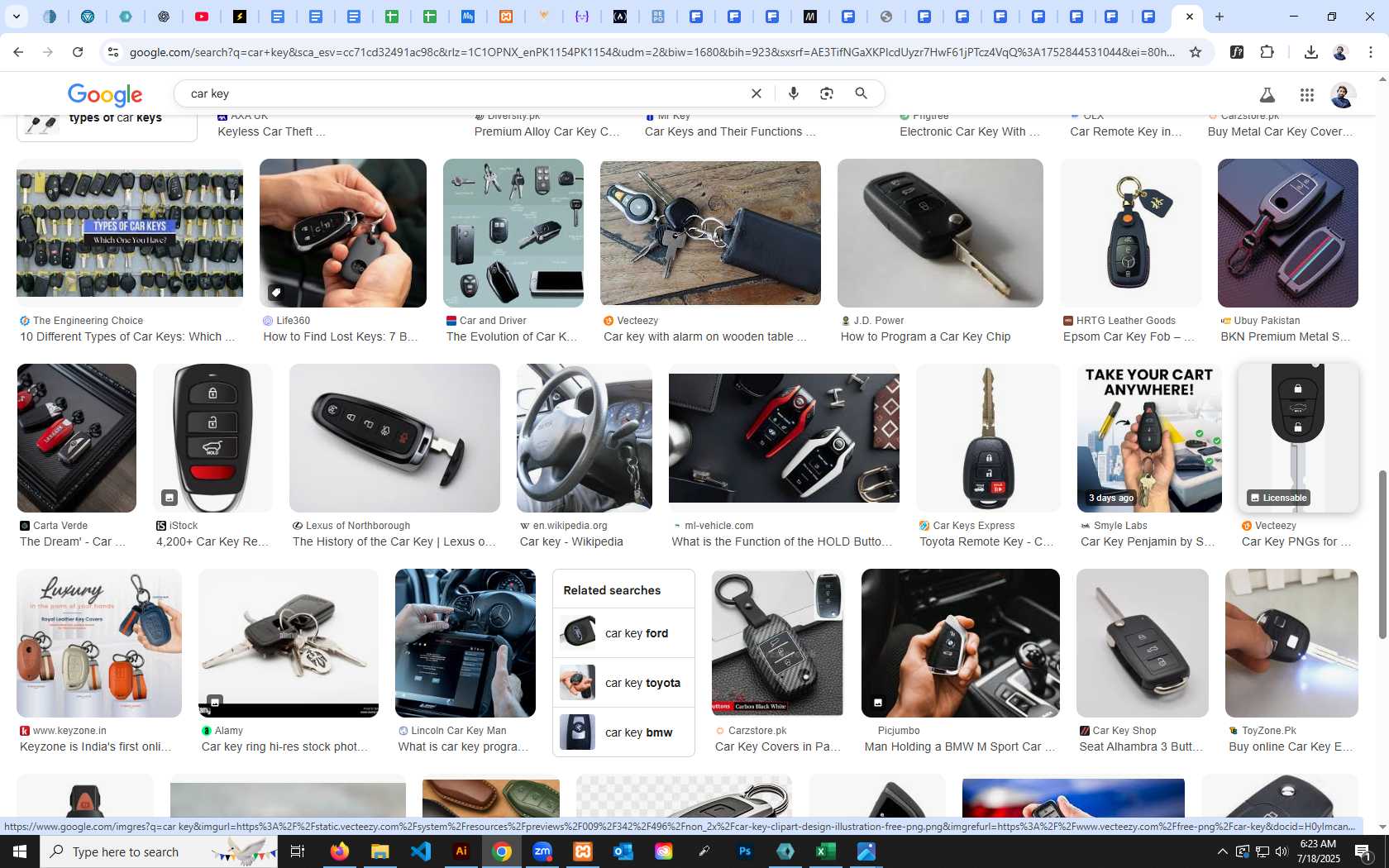Open related search car key toyota
The width and height of the screenshot is (1389, 868).
(623, 683)
